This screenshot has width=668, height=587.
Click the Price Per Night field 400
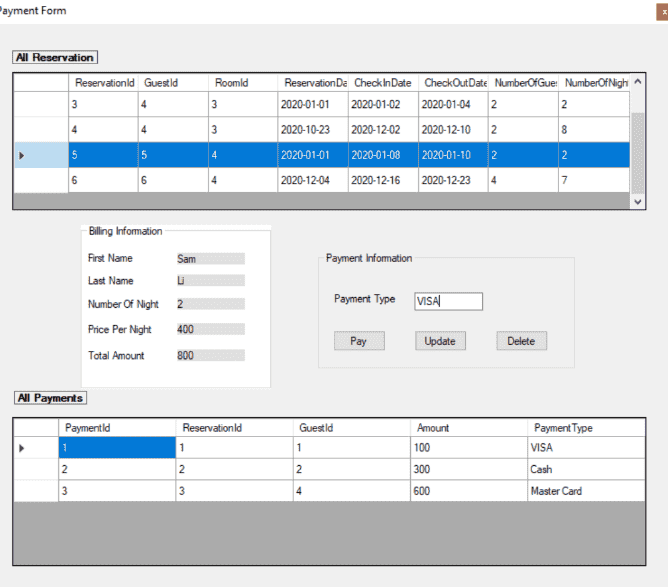click(x=211, y=329)
